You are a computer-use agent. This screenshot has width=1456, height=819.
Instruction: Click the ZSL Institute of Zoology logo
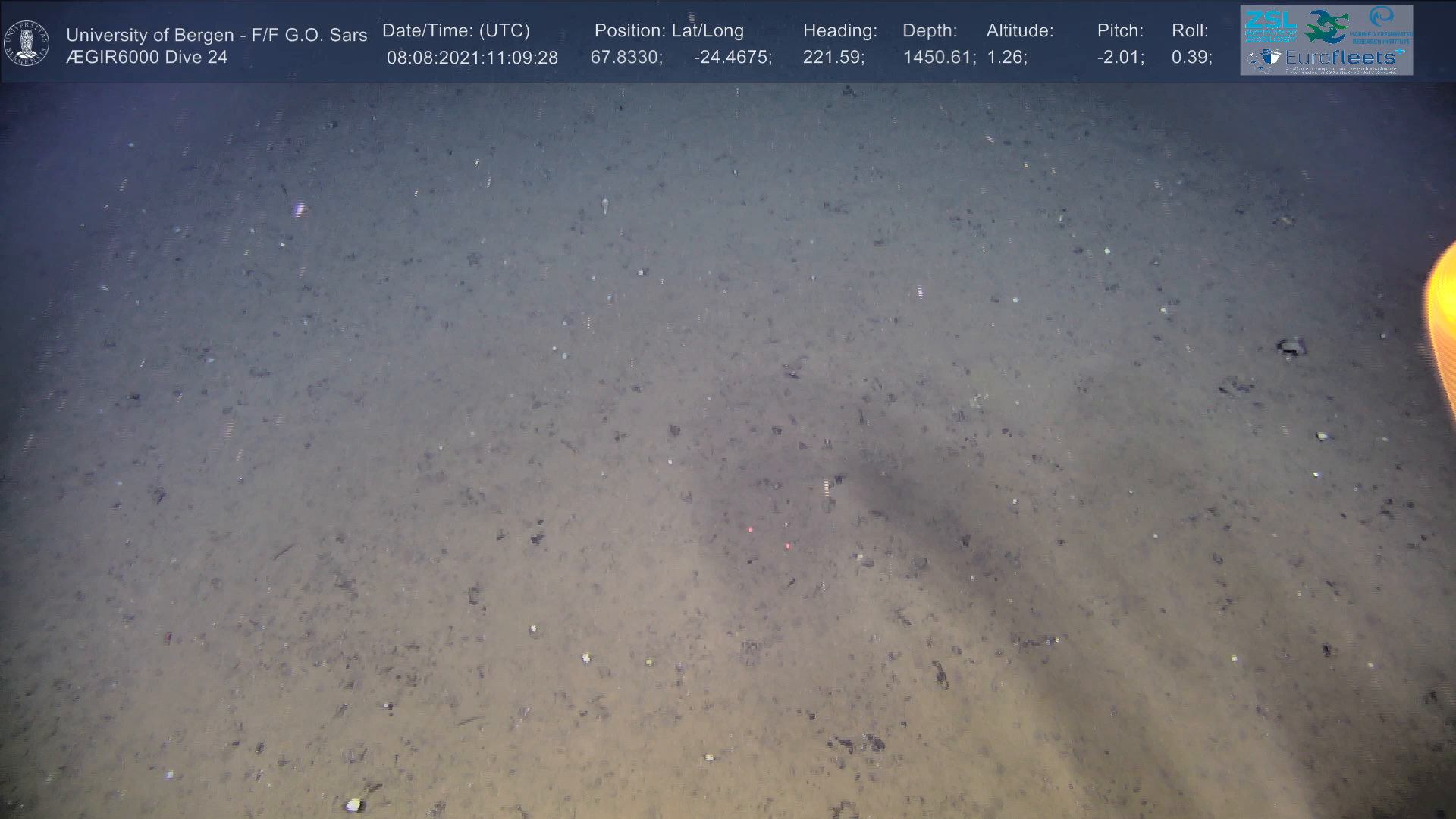click(1270, 25)
